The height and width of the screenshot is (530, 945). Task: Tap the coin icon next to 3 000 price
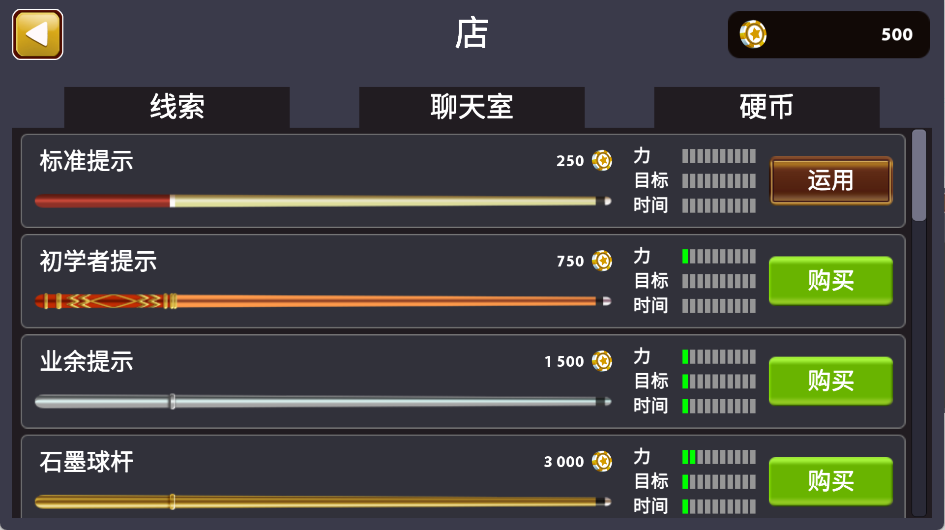pos(601,461)
